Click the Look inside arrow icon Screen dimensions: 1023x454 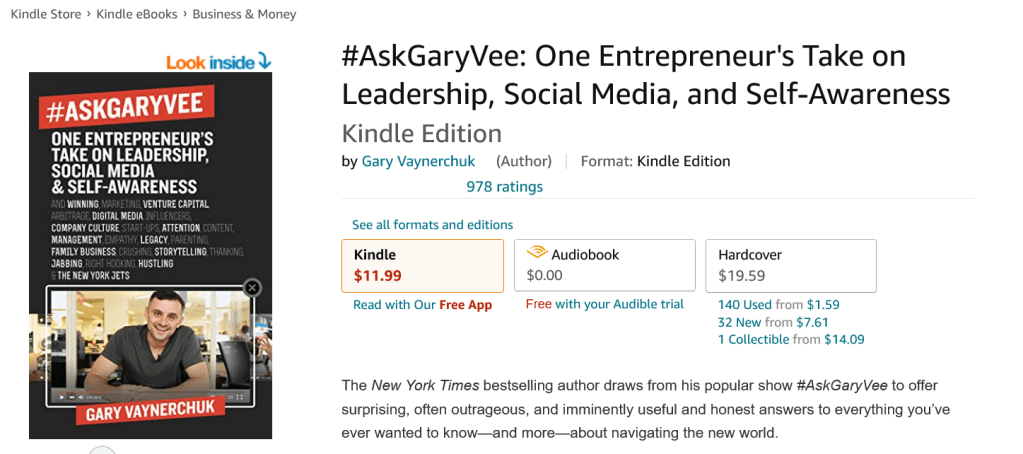(264, 61)
